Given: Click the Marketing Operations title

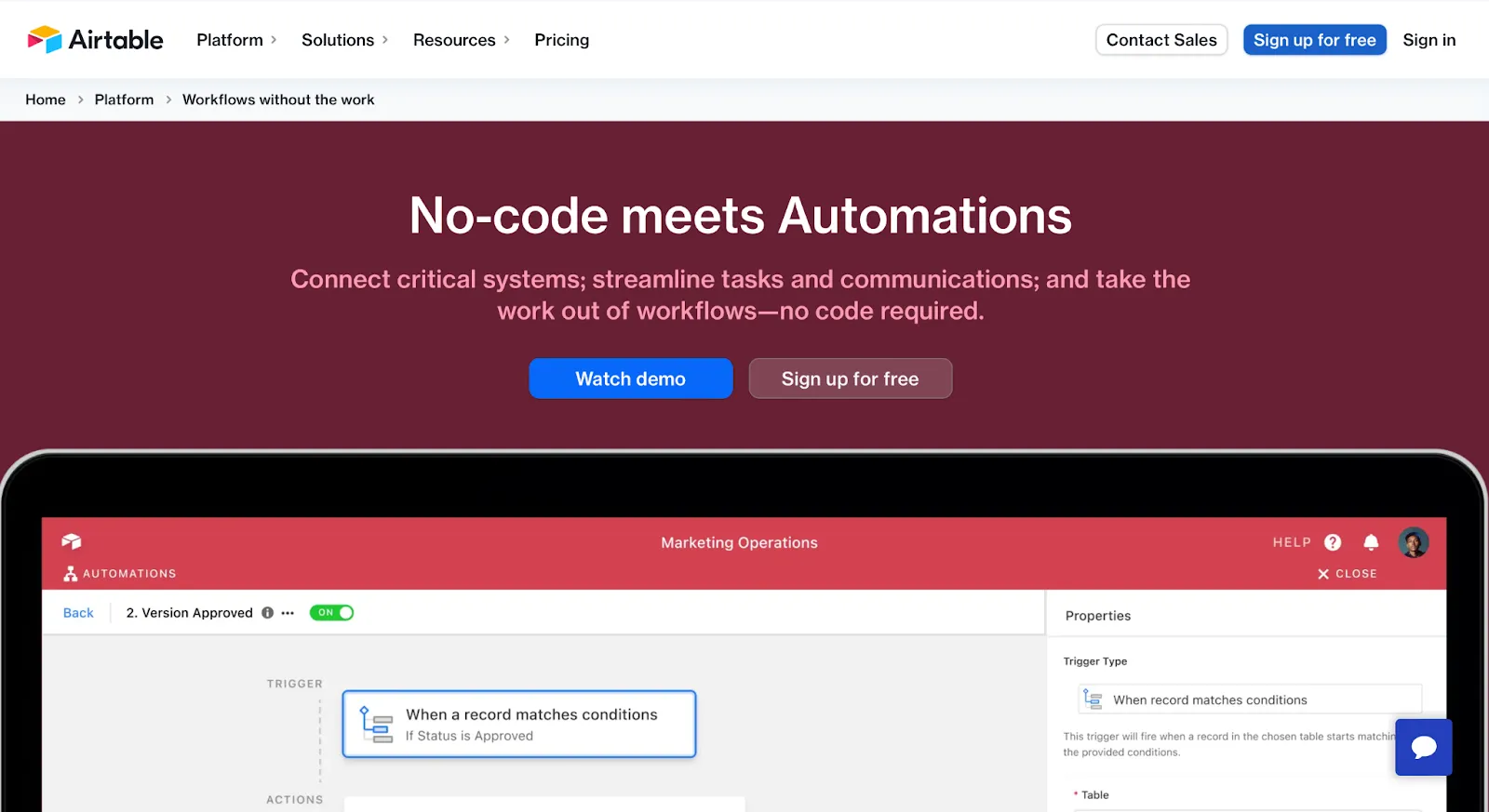Looking at the screenshot, I should click(739, 542).
